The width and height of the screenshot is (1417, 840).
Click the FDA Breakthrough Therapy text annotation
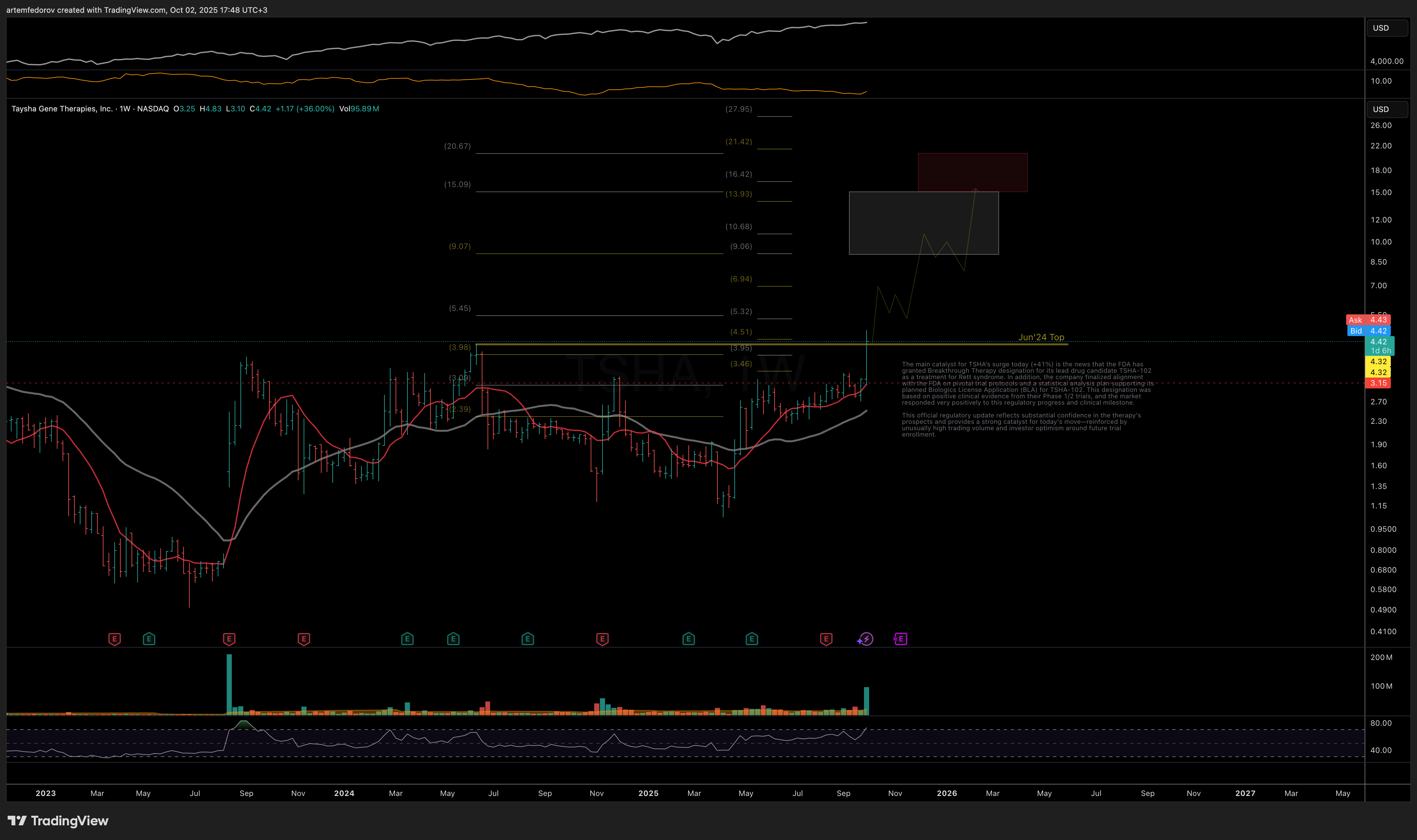tap(1027, 399)
